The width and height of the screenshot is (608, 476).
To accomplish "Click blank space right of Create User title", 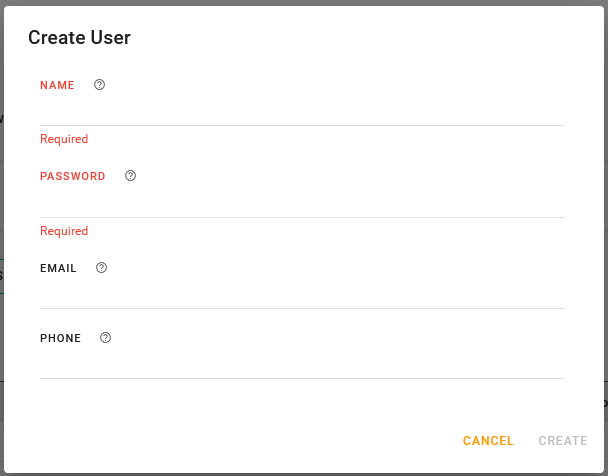I will tap(380, 38).
